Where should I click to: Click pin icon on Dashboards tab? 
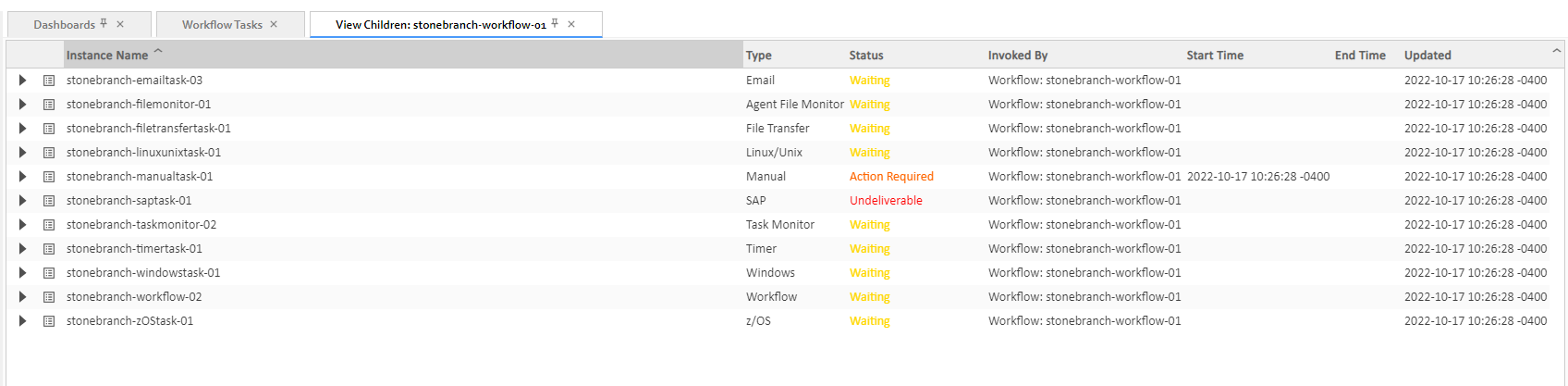click(x=104, y=24)
